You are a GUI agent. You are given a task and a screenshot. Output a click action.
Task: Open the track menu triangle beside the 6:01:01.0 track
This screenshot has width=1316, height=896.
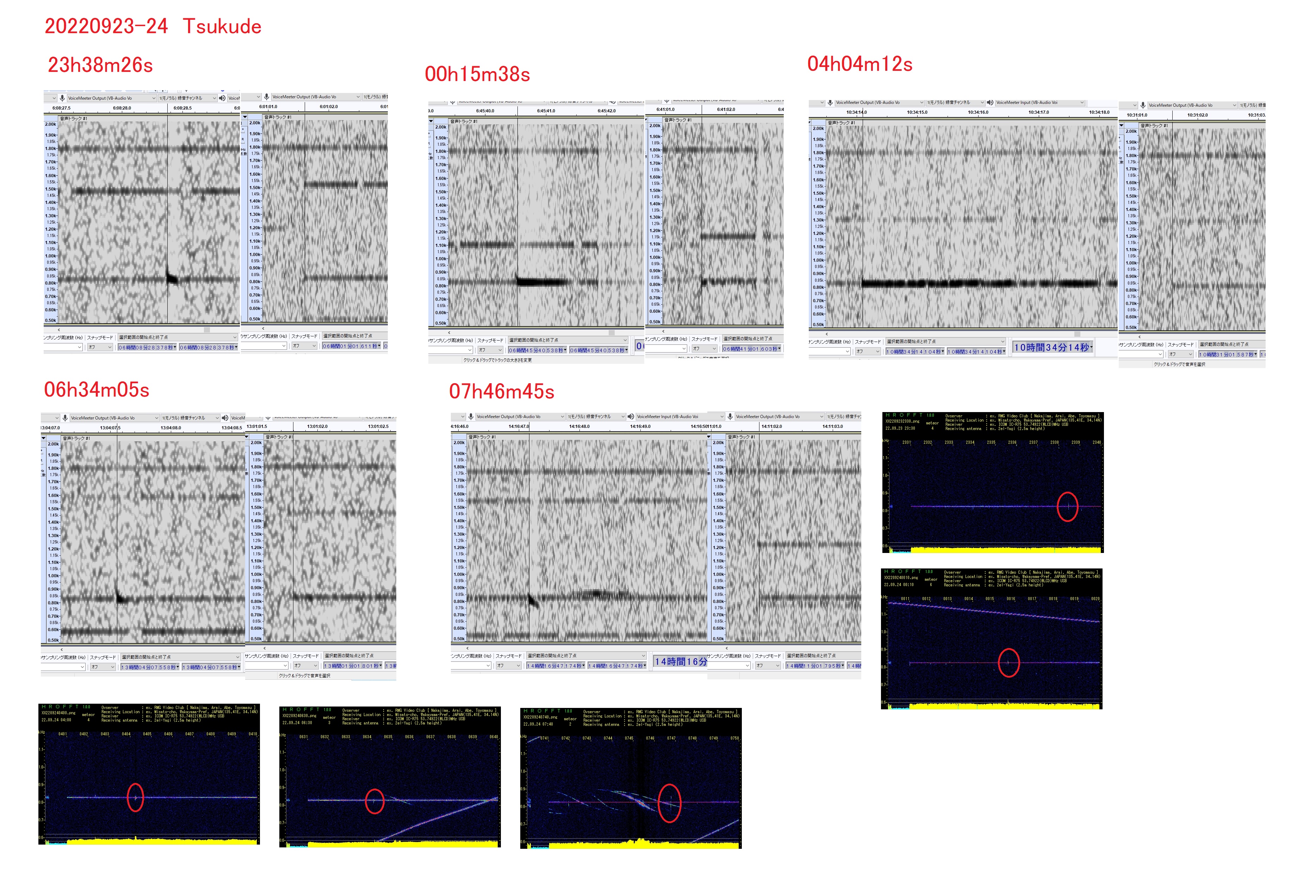point(245,117)
